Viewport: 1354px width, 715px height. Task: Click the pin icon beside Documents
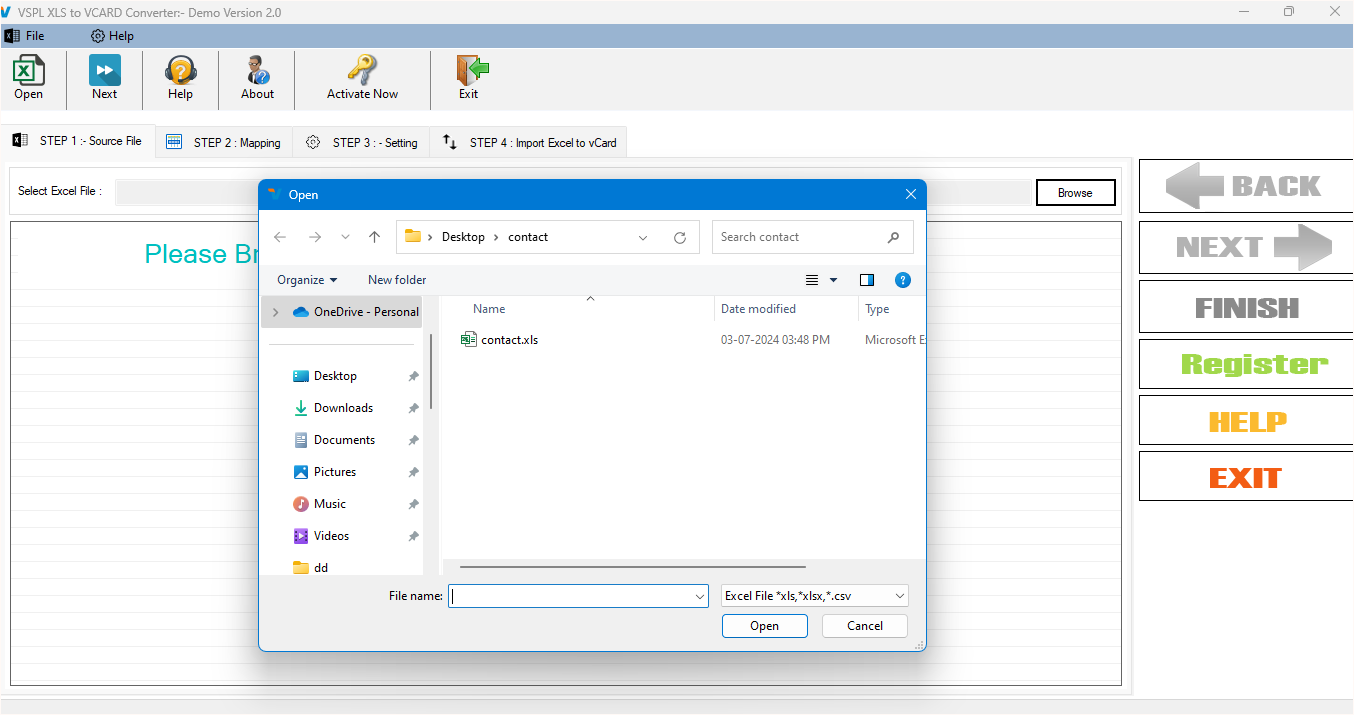pyautogui.click(x=413, y=441)
